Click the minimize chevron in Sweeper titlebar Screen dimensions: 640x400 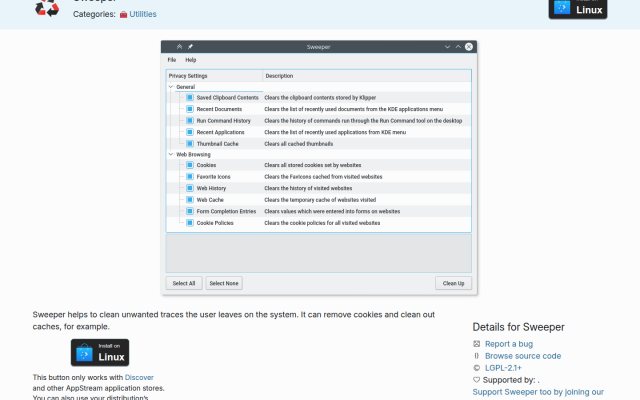(x=447, y=47)
